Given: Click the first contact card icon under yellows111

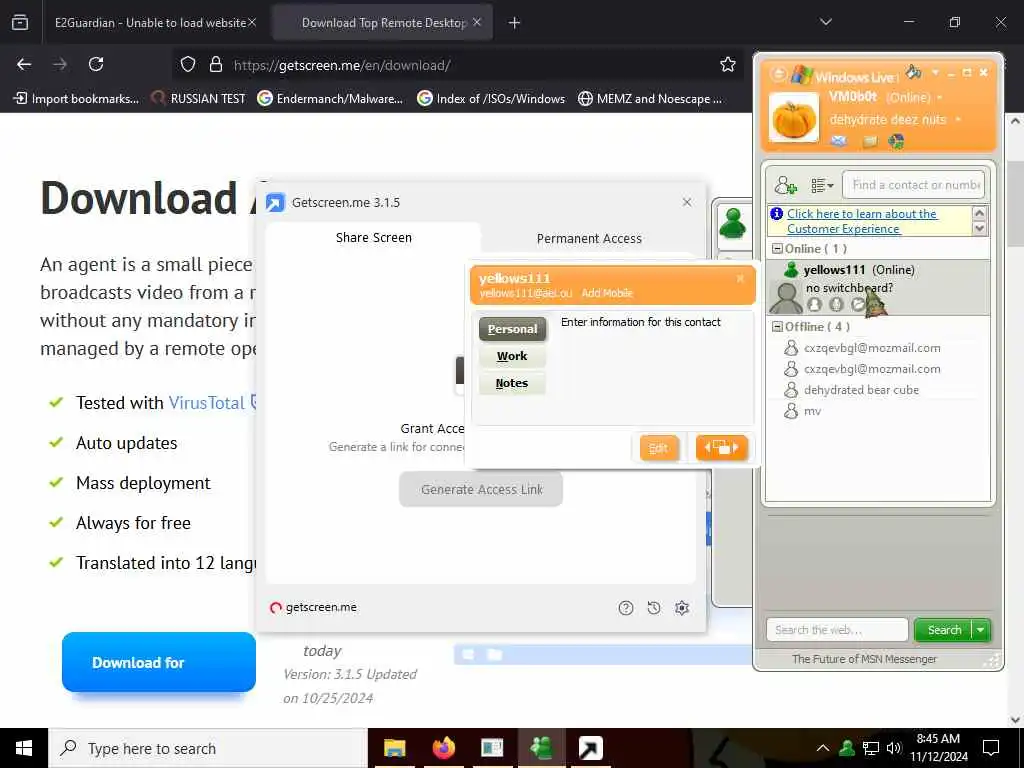Looking at the screenshot, I should [x=814, y=304].
